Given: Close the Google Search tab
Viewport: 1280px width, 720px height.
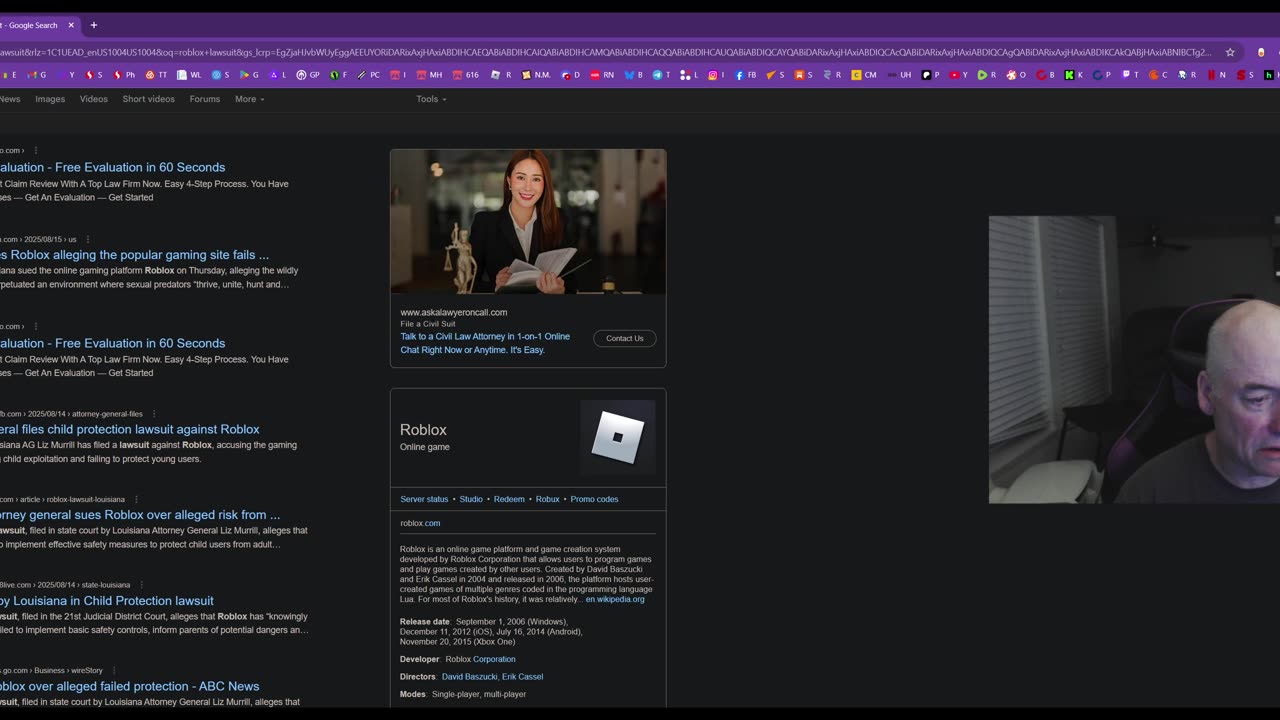Looking at the screenshot, I should 71,25.
